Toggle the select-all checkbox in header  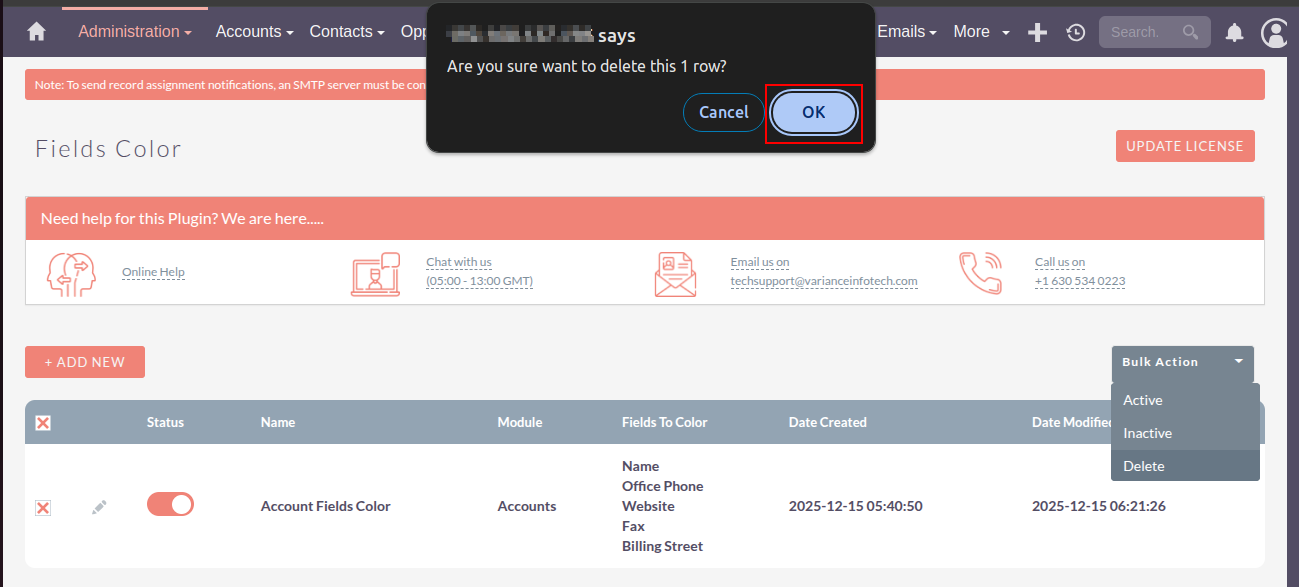click(43, 423)
